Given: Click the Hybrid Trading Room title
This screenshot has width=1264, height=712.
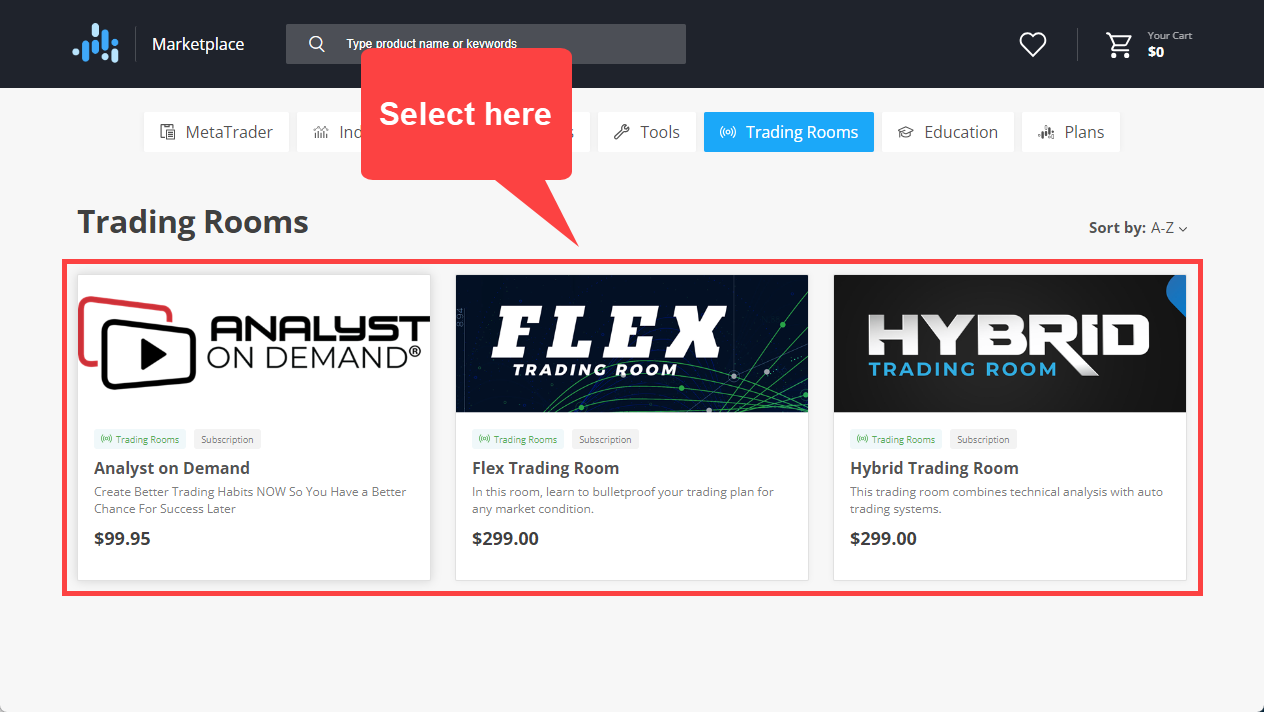Looking at the screenshot, I should point(934,468).
